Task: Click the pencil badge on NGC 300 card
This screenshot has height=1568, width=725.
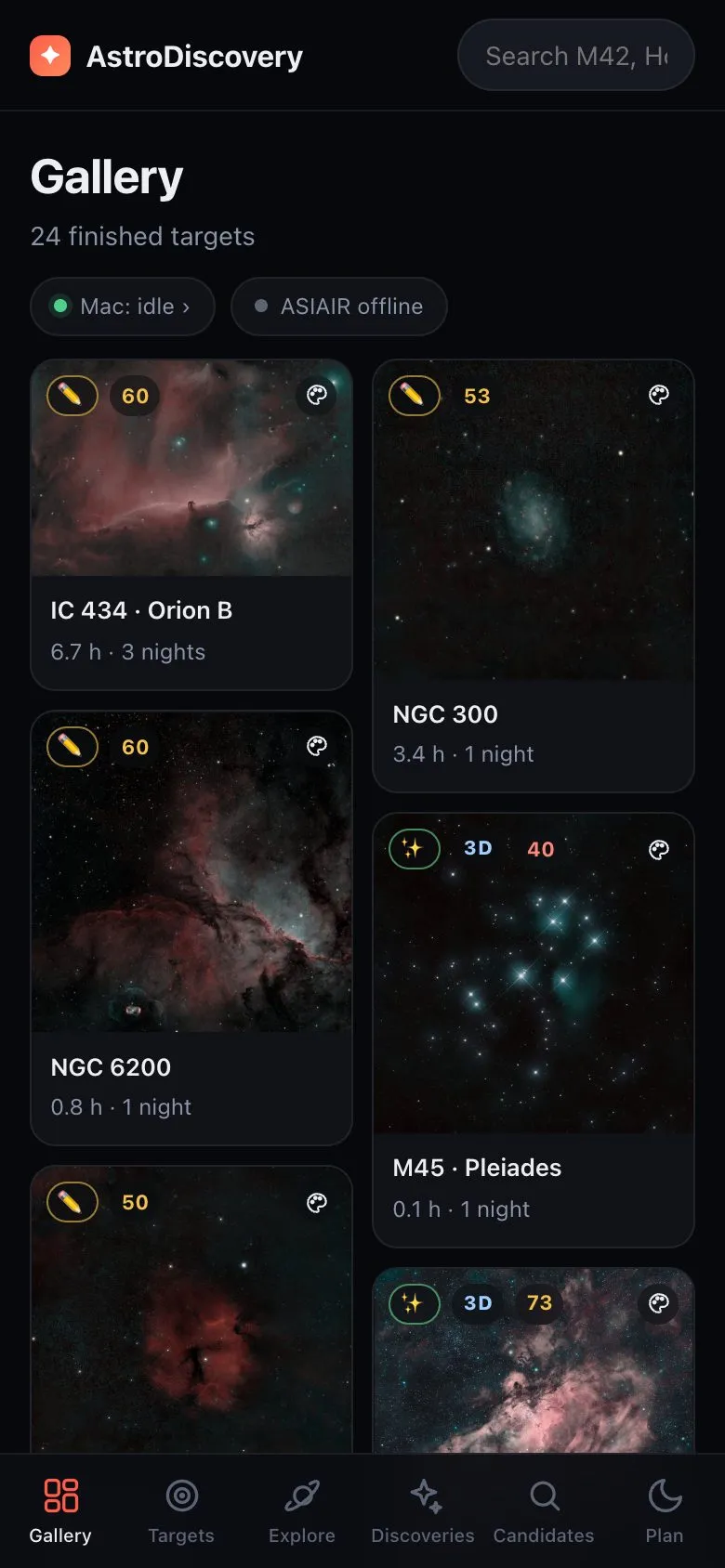Action: (x=414, y=396)
